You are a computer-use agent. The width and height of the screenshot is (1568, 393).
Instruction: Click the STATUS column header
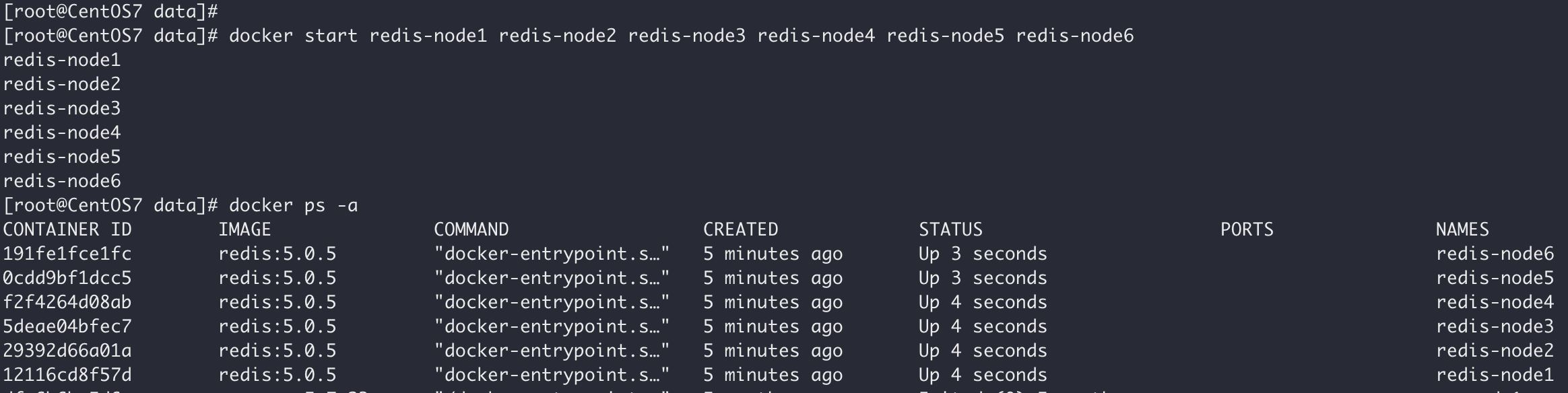pyautogui.click(x=950, y=229)
